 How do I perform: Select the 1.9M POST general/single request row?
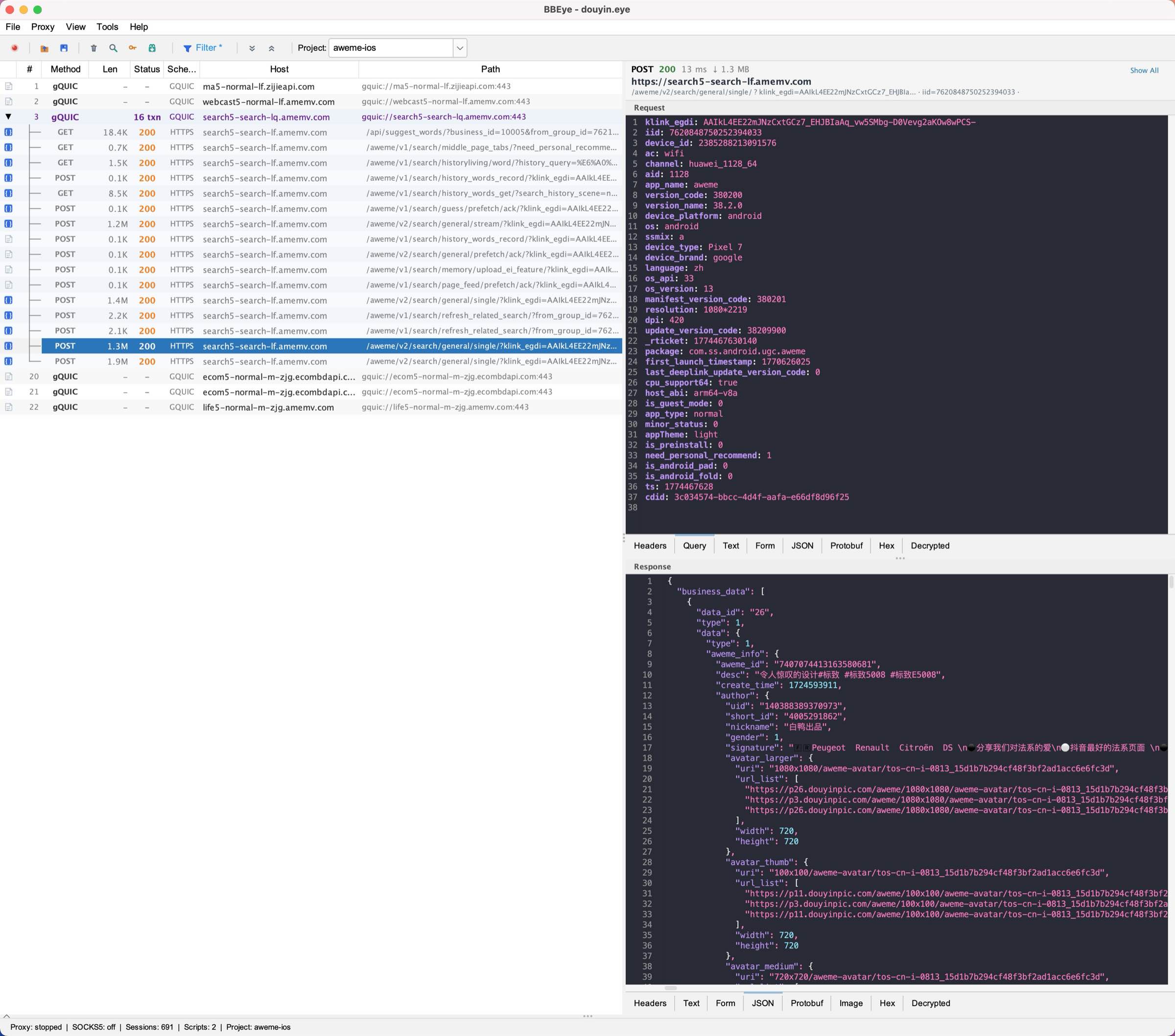click(x=345, y=361)
